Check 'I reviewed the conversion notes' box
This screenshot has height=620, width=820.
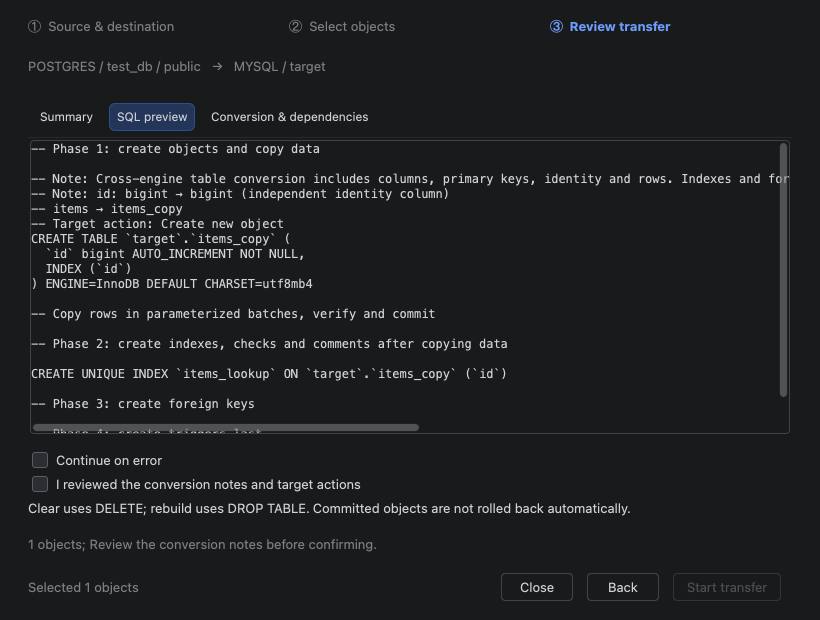point(40,484)
